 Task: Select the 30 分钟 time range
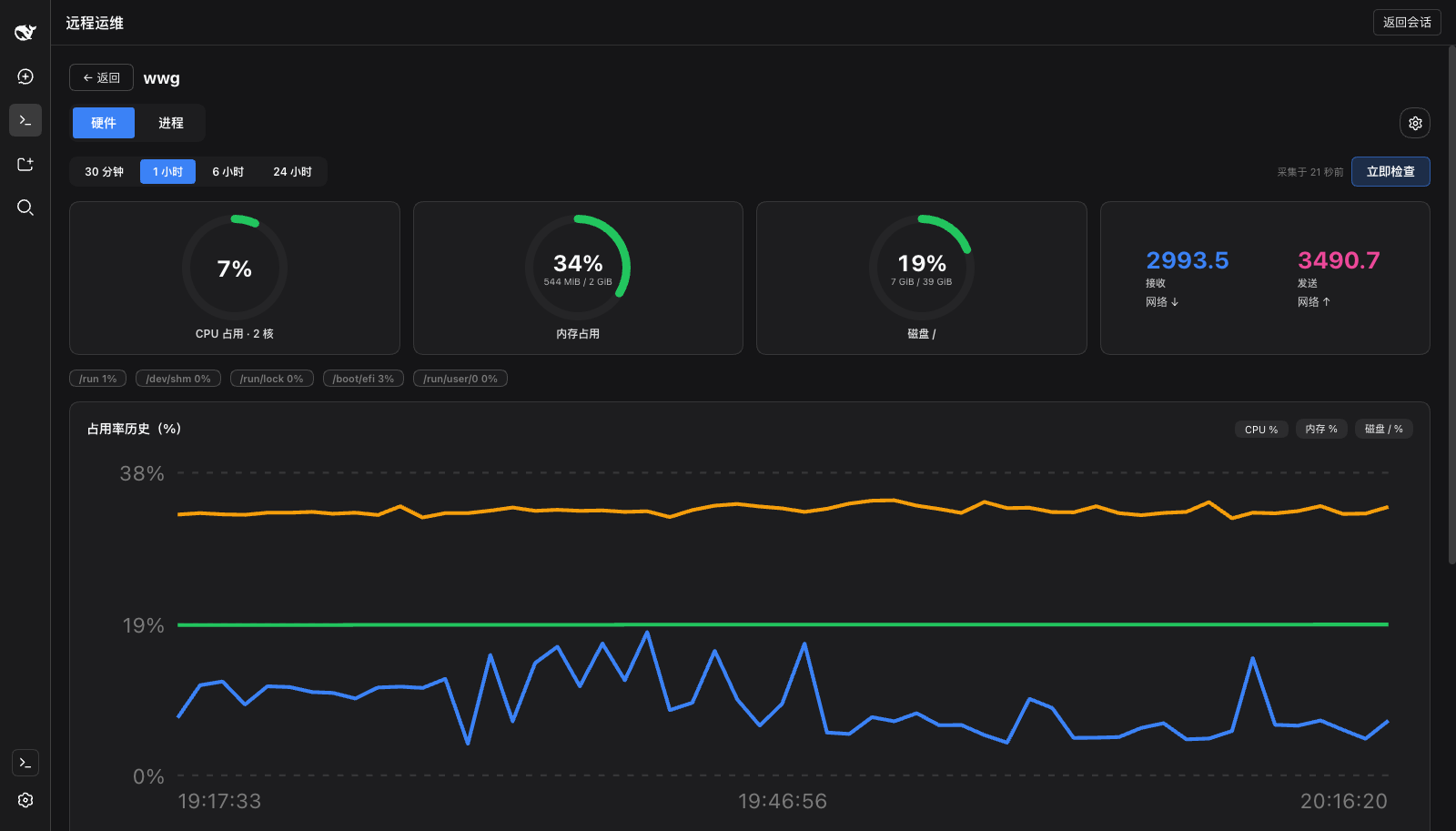pyautogui.click(x=105, y=171)
